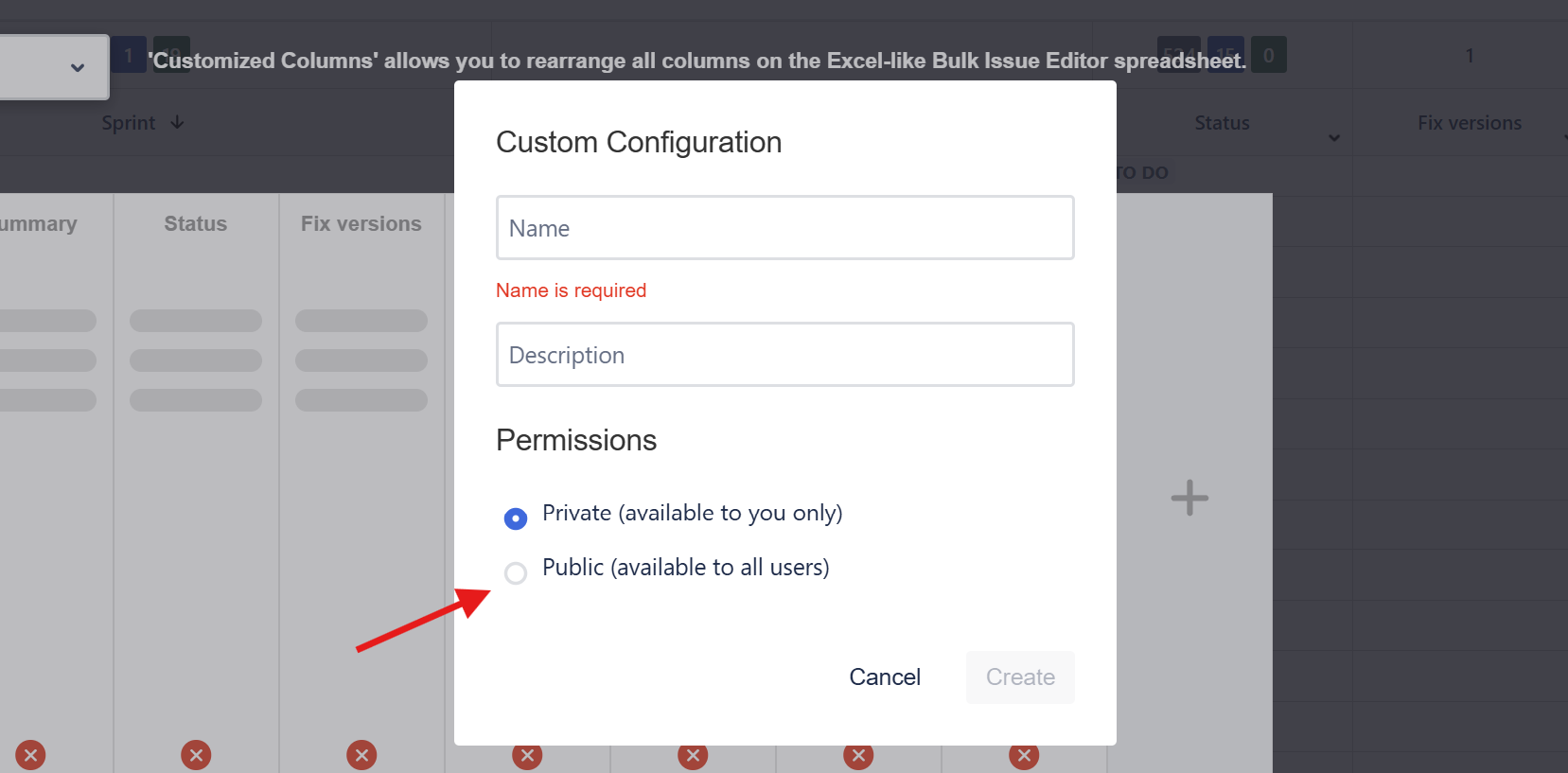Select the Private (available to you only) option
Screen dimensions: 1568x773
tap(516, 518)
